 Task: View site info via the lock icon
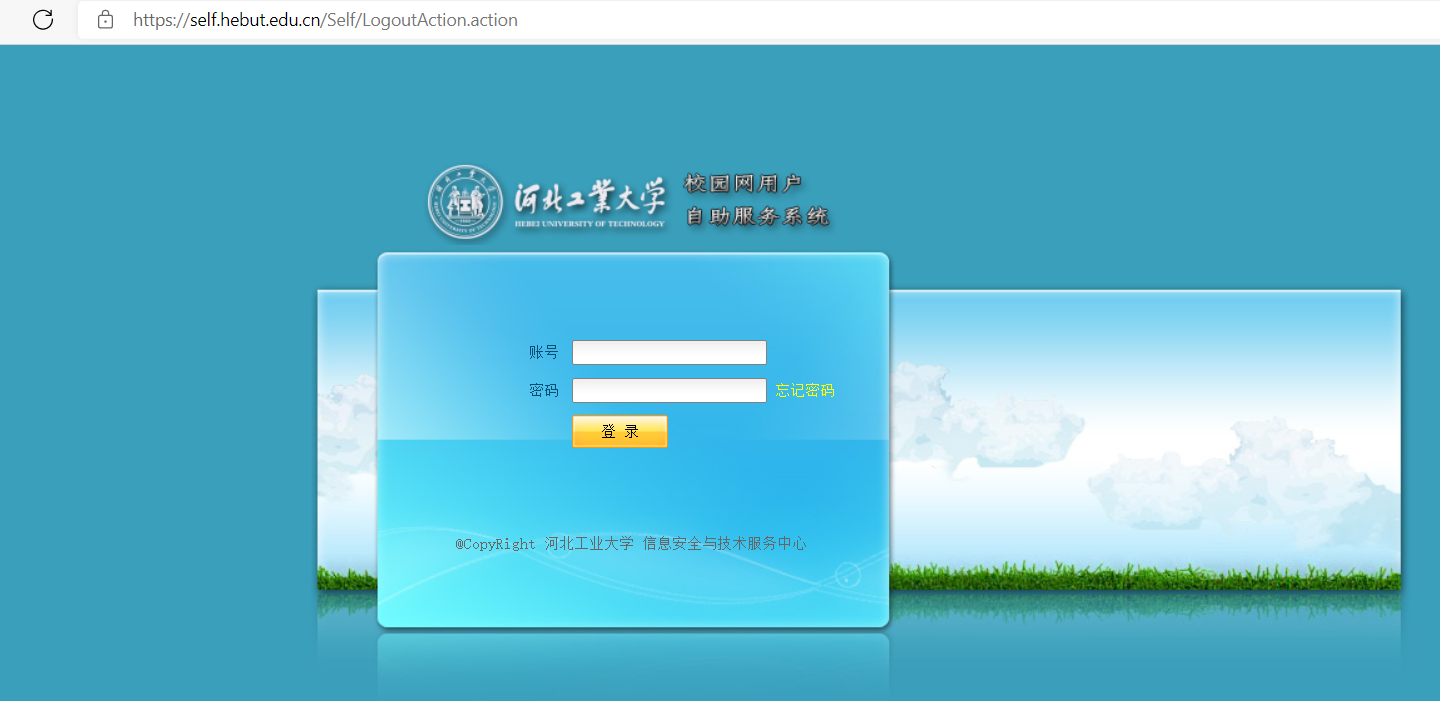[x=105, y=20]
